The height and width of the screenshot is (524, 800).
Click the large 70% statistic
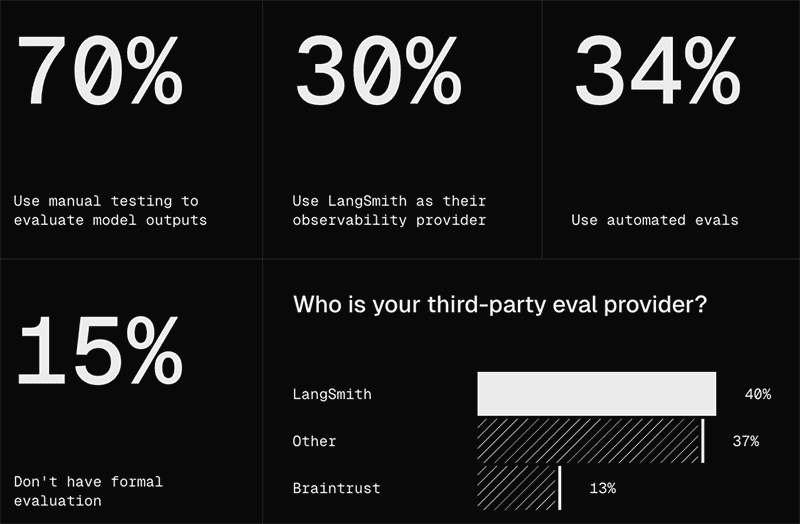(99, 70)
